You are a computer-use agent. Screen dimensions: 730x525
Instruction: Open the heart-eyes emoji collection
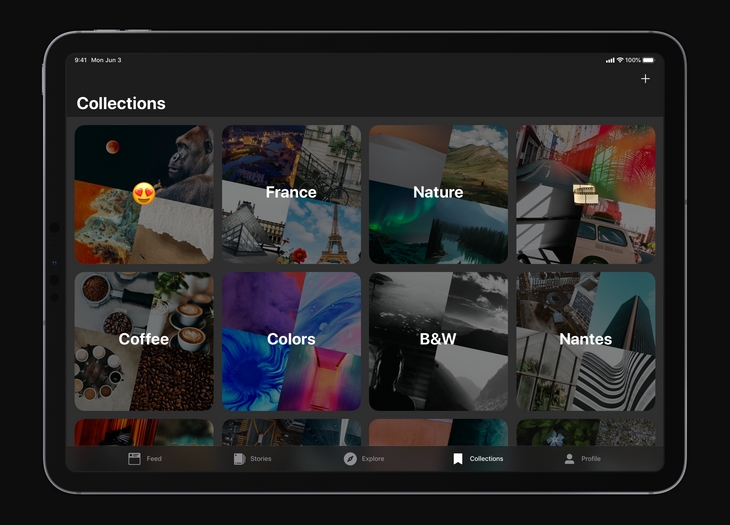click(144, 194)
